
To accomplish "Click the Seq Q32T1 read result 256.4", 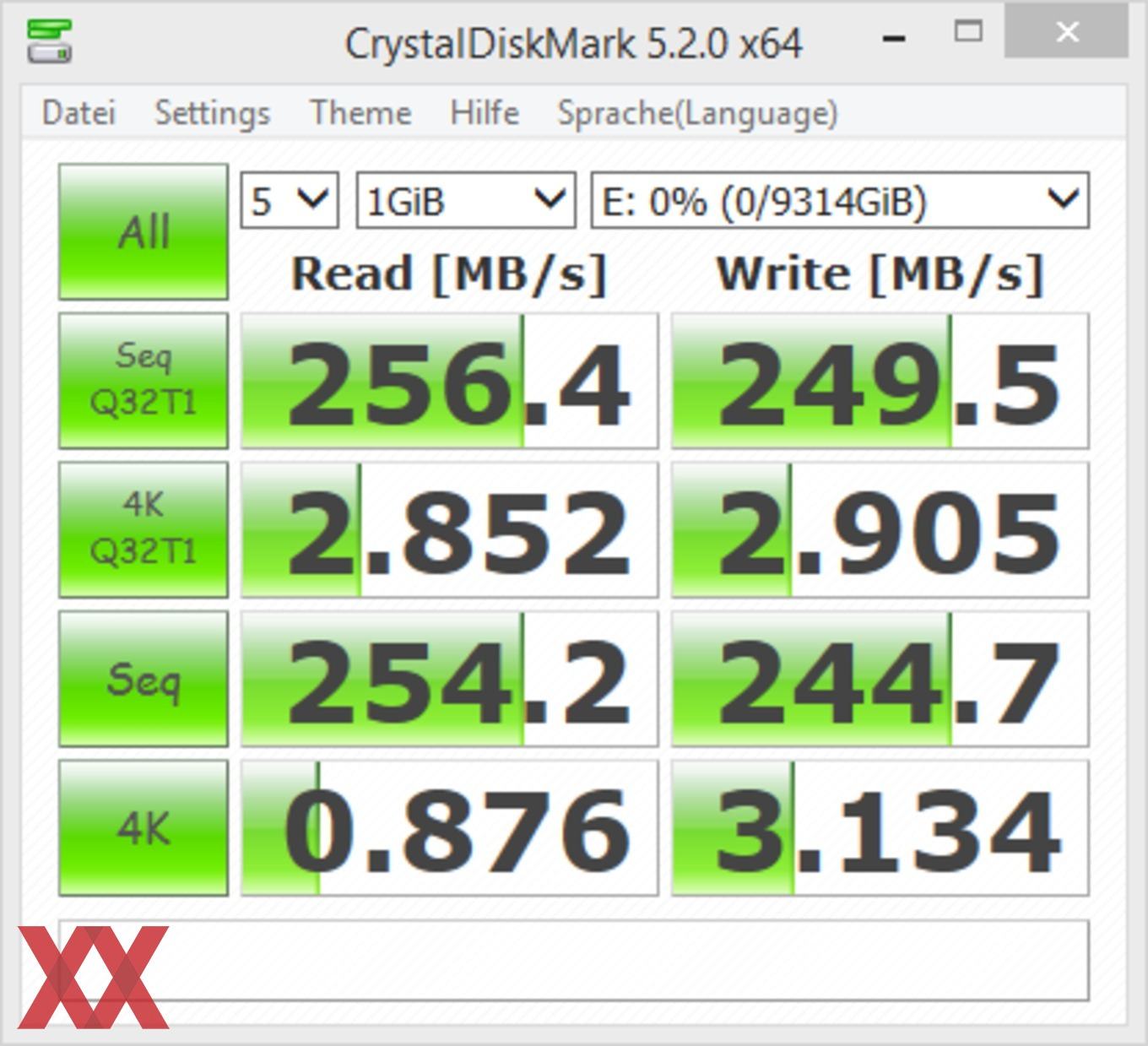I will click(x=449, y=381).
